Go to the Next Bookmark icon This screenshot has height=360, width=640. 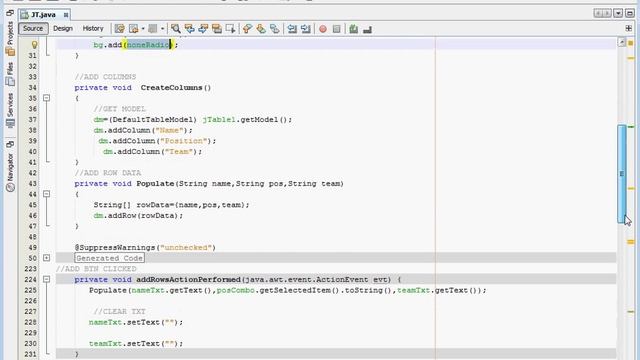(x=261, y=29)
